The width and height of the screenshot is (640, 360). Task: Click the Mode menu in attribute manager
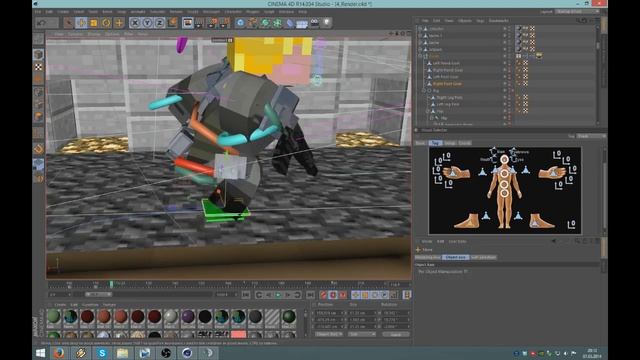427,242
